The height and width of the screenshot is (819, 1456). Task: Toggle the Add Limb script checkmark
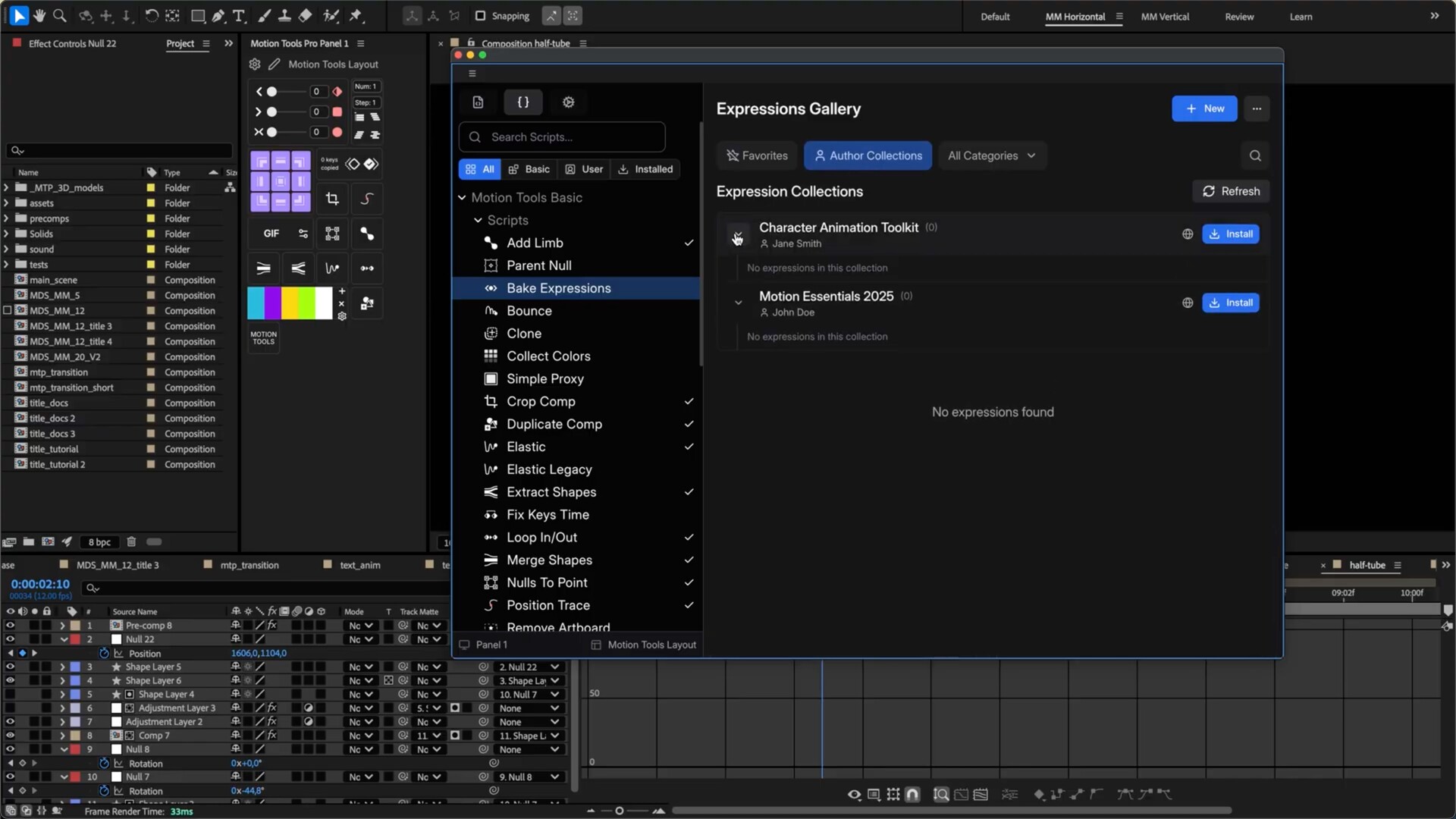tap(689, 243)
